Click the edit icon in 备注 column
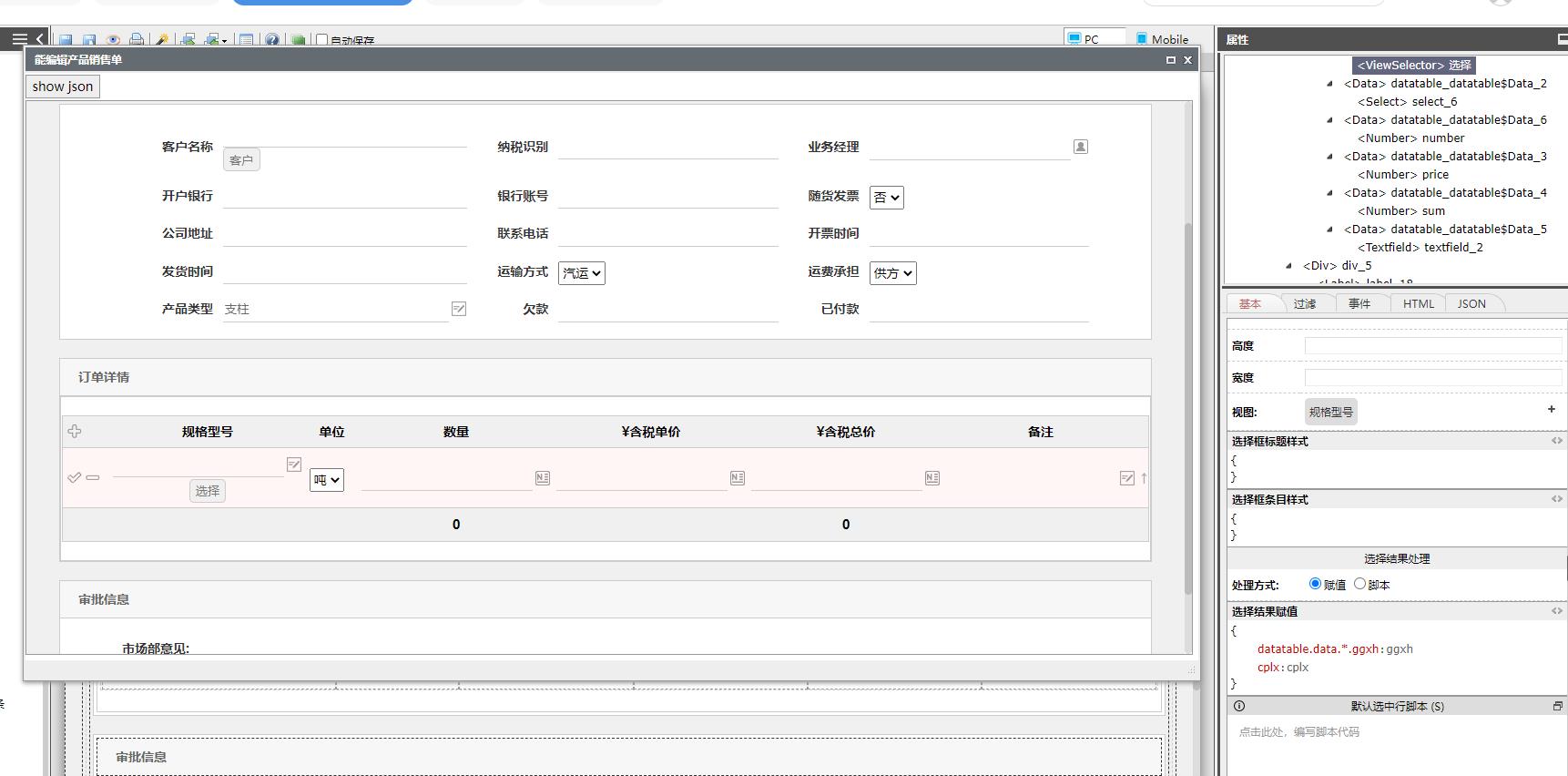This screenshot has width=1568, height=776. point(1127,477)
